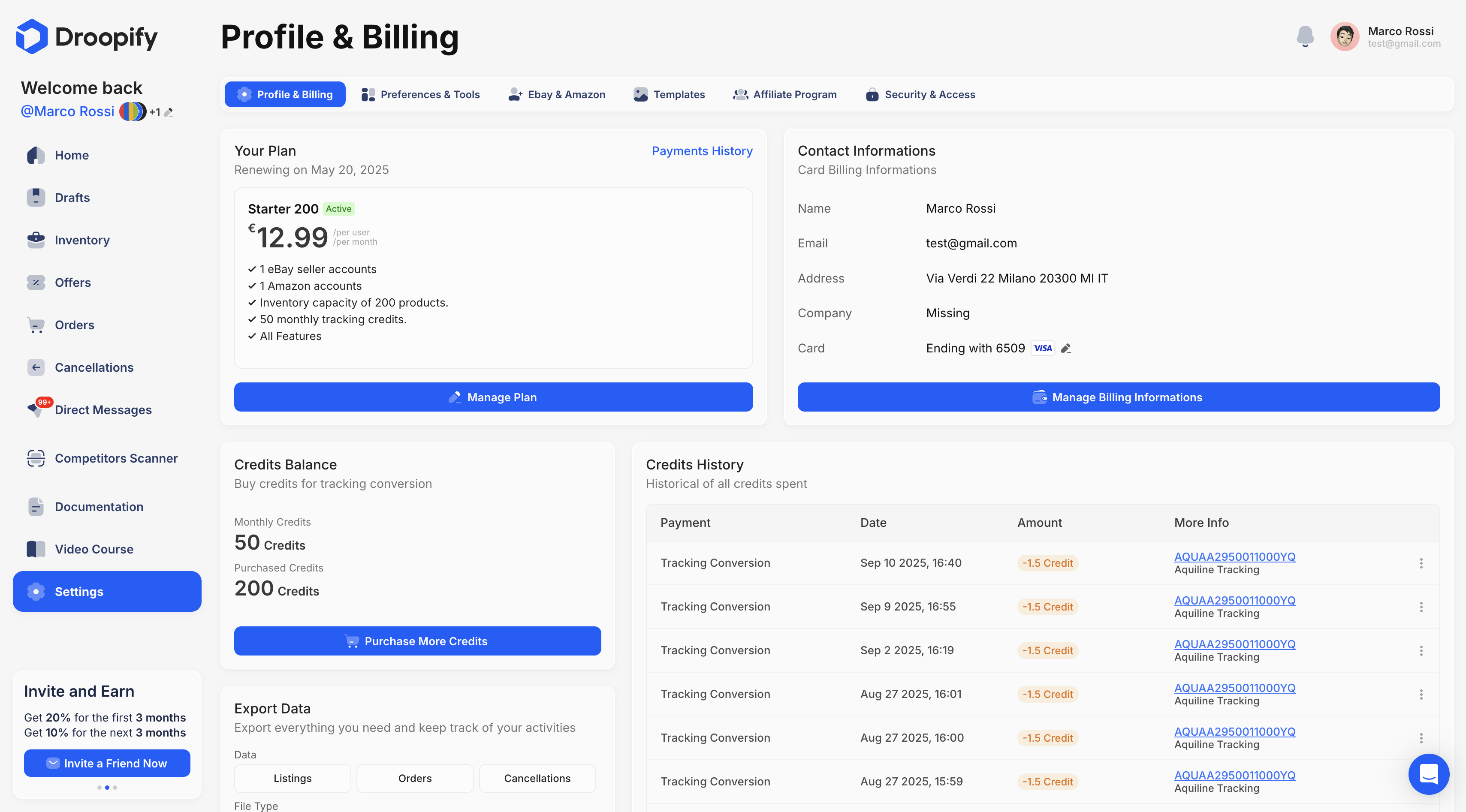Click the Competitors Scanner icon
The height and width of the screenshot is (812, 1466).
point(36,458)
